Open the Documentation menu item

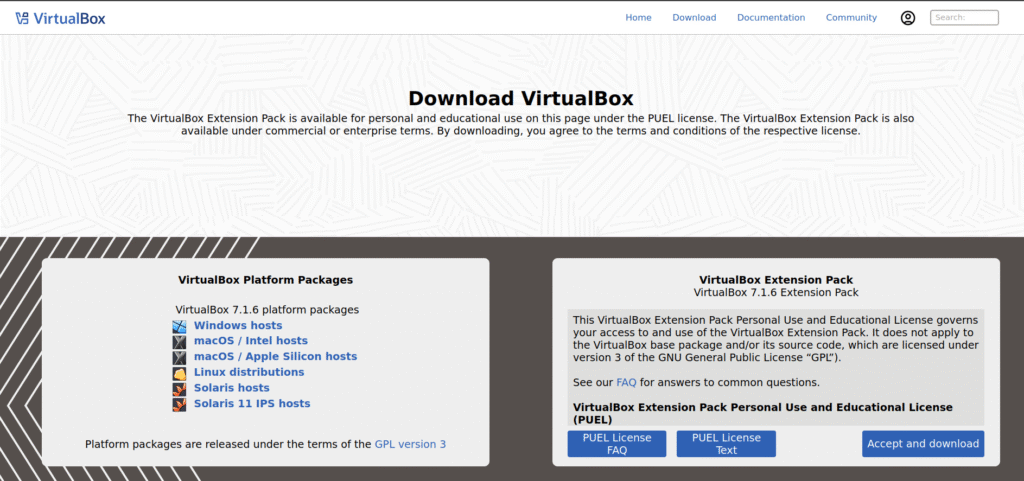pos(771,18)
